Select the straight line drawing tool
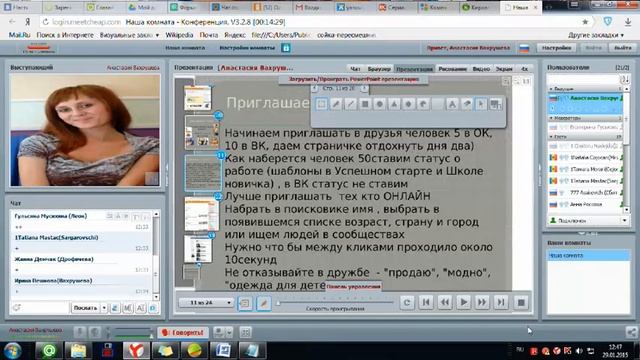Viewport: 640px width, 360px height. pos(350,104)
